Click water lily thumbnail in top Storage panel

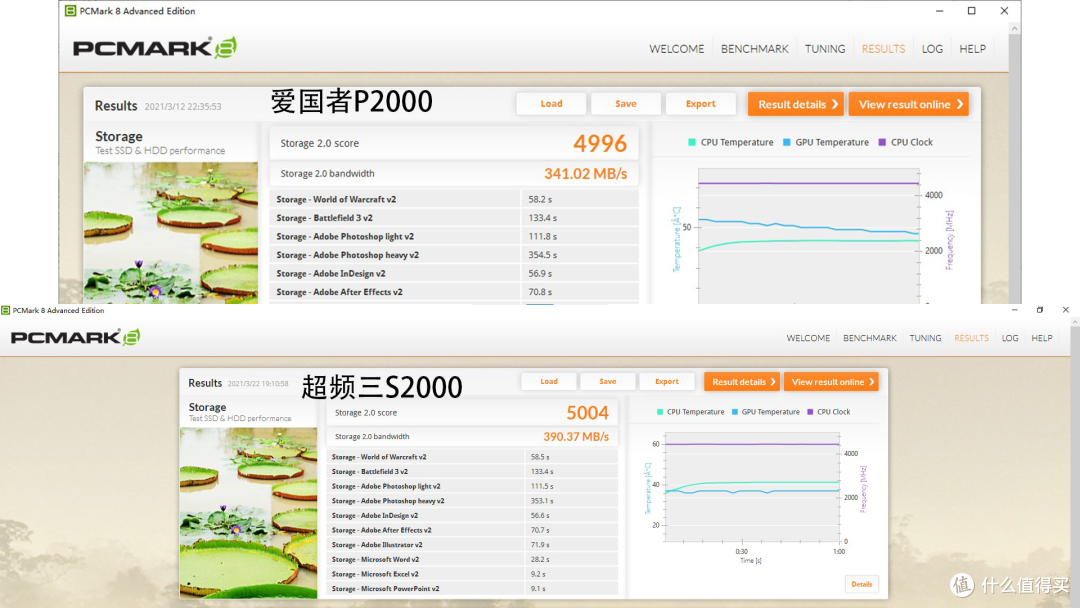click(x=171, y=233)
